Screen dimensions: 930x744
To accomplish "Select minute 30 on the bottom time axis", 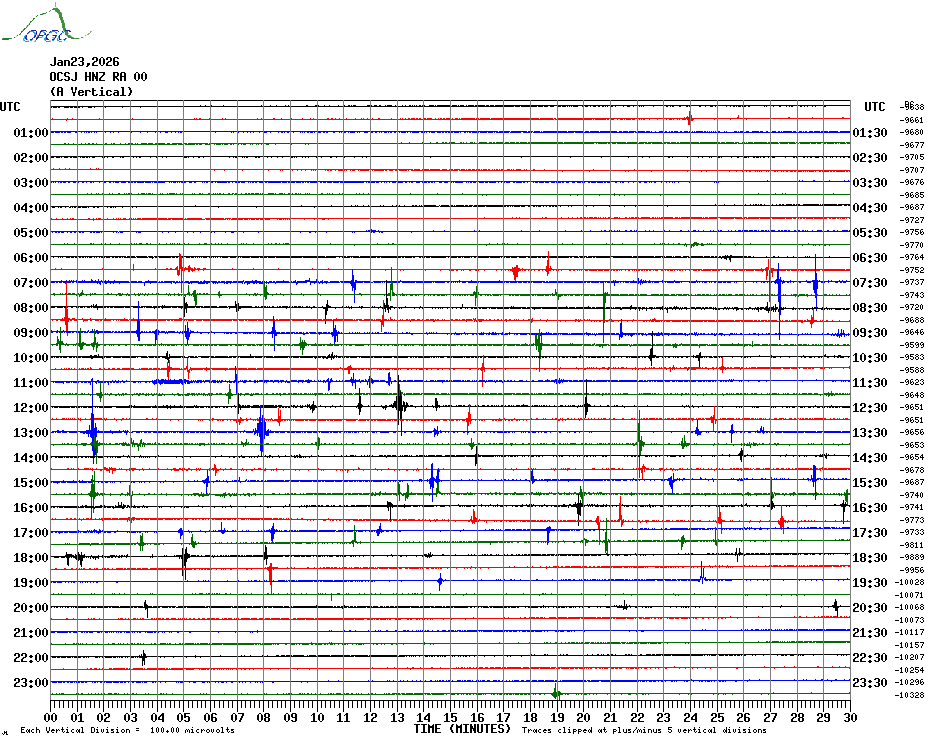I will [849, 717].
